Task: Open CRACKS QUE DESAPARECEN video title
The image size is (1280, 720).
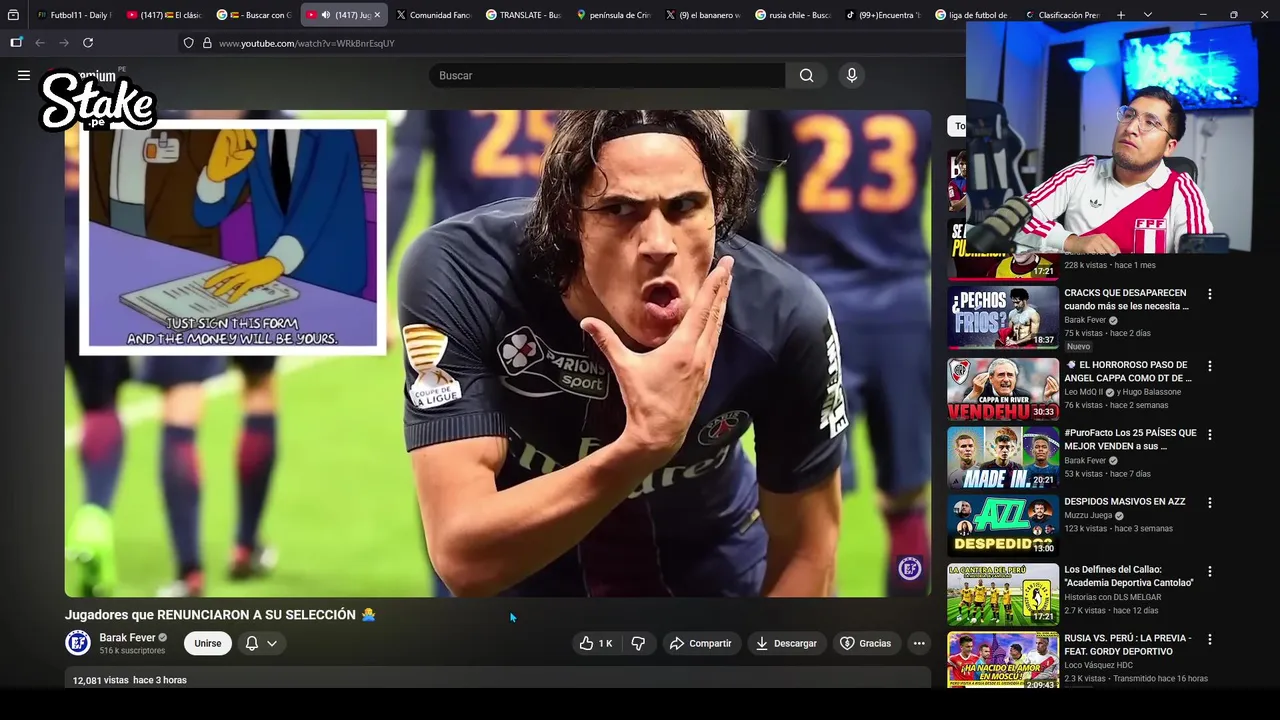Action: (1126, 299)
